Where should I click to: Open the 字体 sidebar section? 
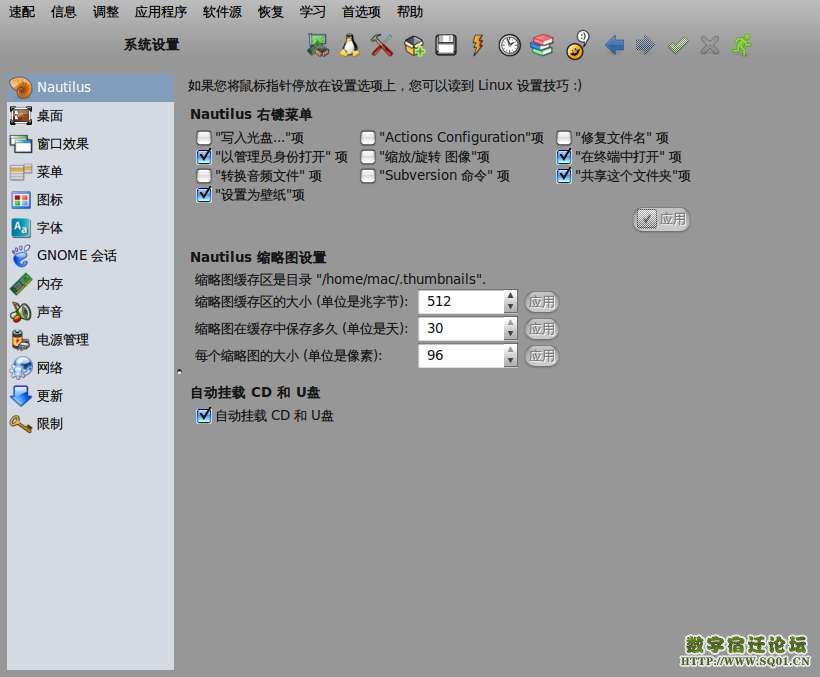(90, 228)
